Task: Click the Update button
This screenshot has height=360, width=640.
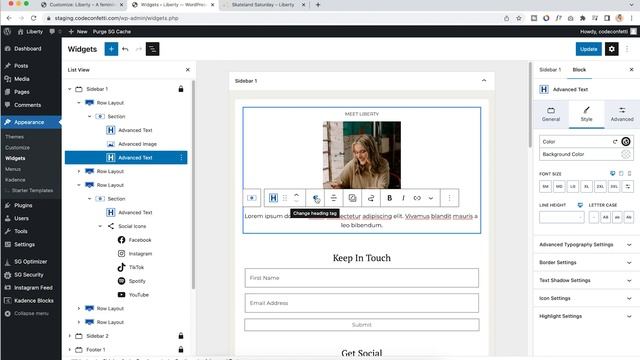Action: [x=589, y=49]
